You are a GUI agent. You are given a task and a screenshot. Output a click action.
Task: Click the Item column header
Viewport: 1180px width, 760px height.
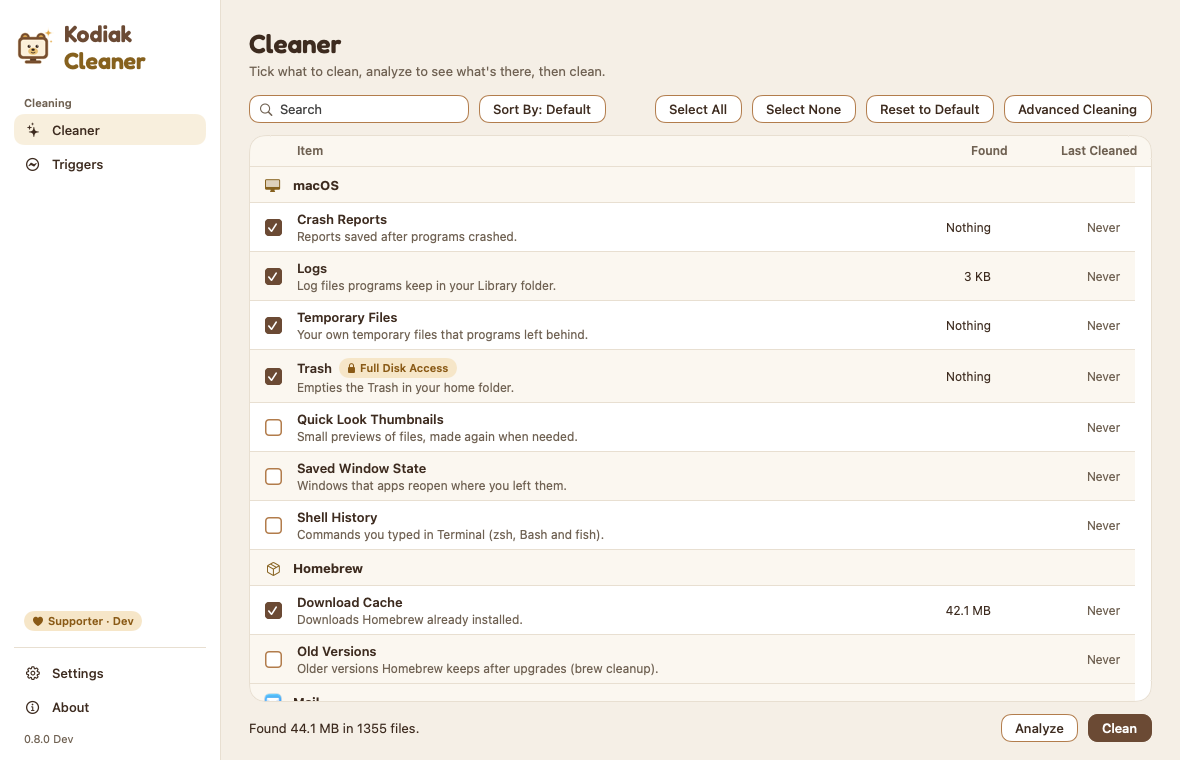pos(309,150)
